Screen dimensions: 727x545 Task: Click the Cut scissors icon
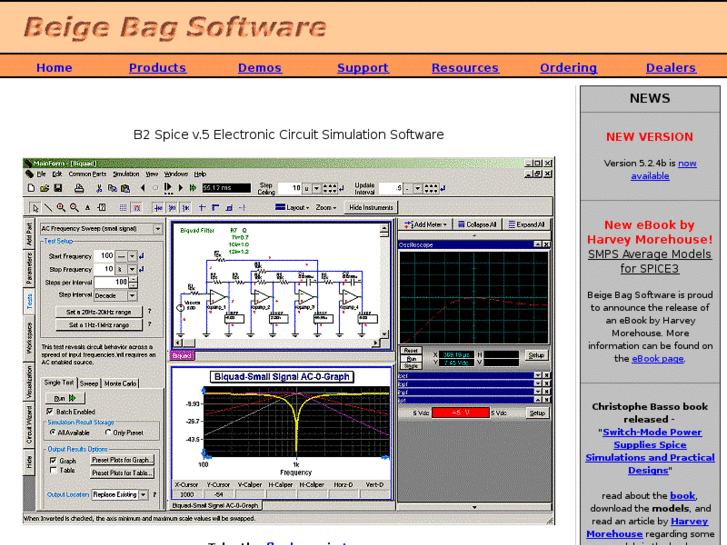[99, 188]
